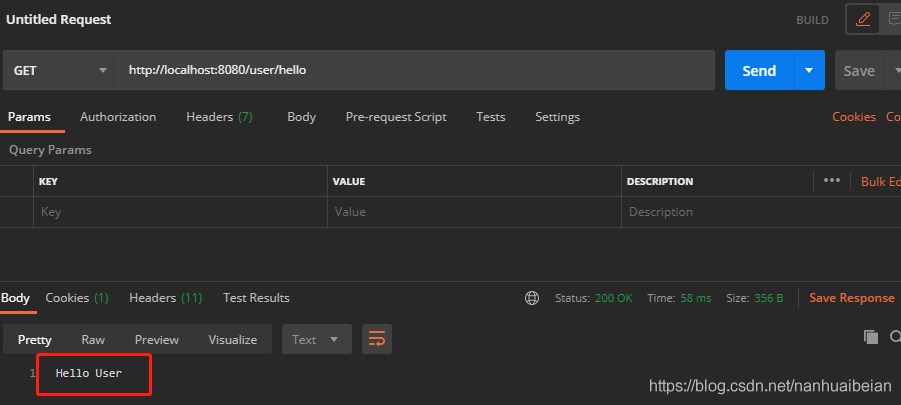Click the request URL input field
The height and width of the screenshot is (405, 901).
point(415,71)
